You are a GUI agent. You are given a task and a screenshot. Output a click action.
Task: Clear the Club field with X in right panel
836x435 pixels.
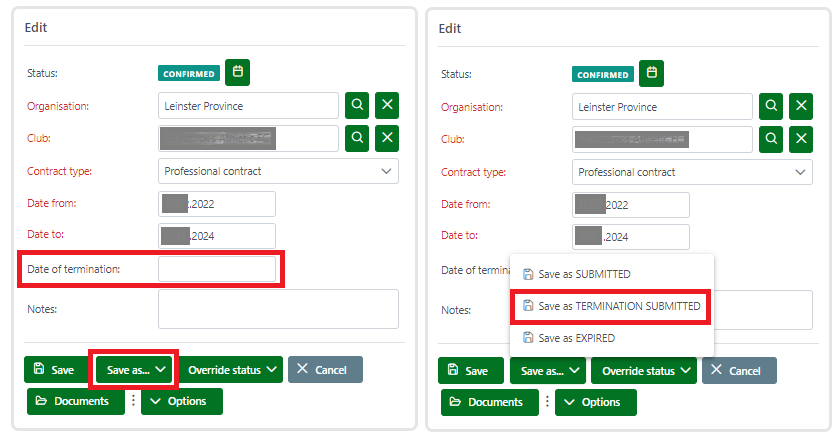801,138
